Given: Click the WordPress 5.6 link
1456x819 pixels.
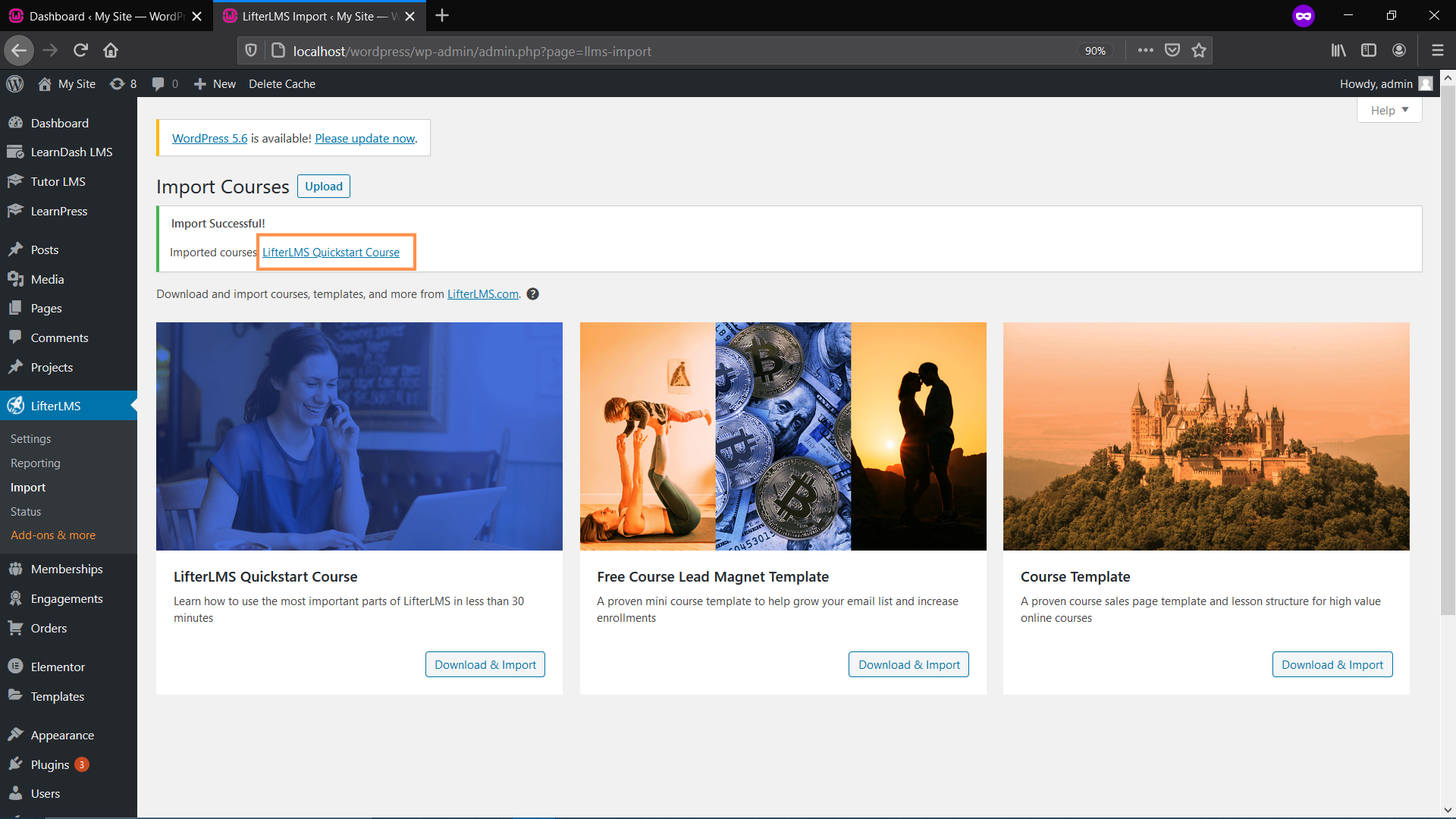Looking at the screenshot, I should (209, 138).
